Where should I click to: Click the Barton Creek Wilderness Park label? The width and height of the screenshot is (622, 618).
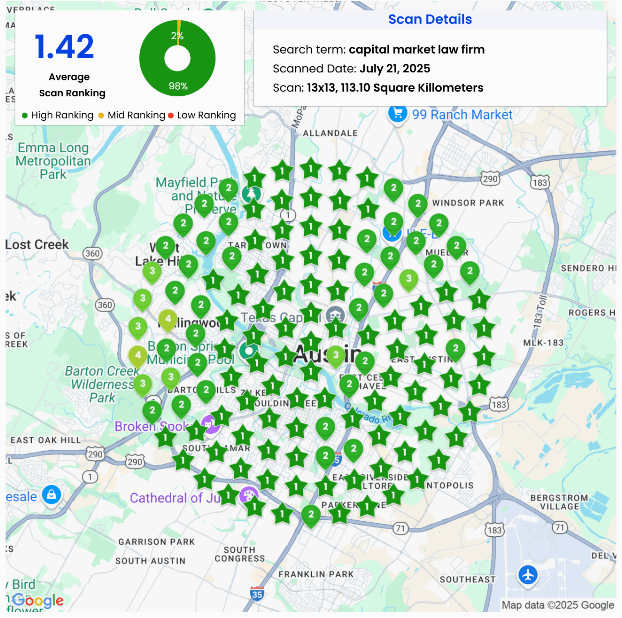point(102,384)
